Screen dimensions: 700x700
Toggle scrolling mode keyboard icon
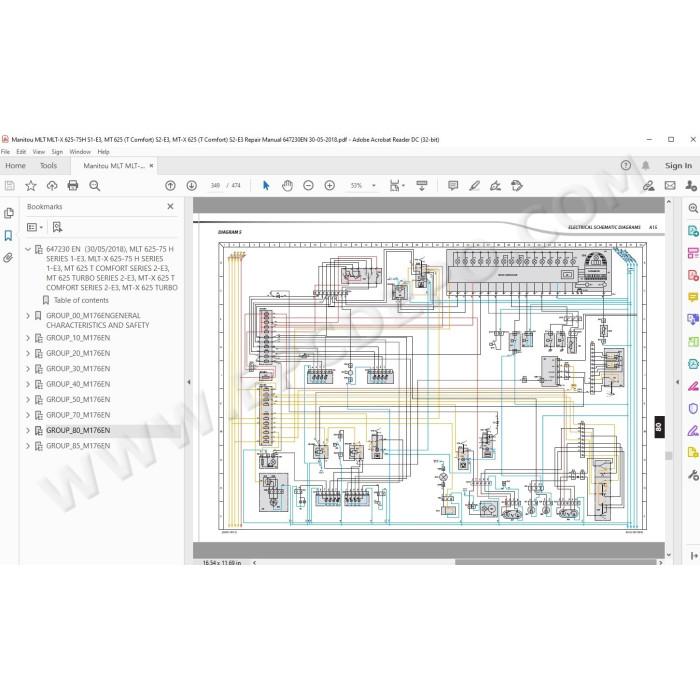(x=421, y=185)
